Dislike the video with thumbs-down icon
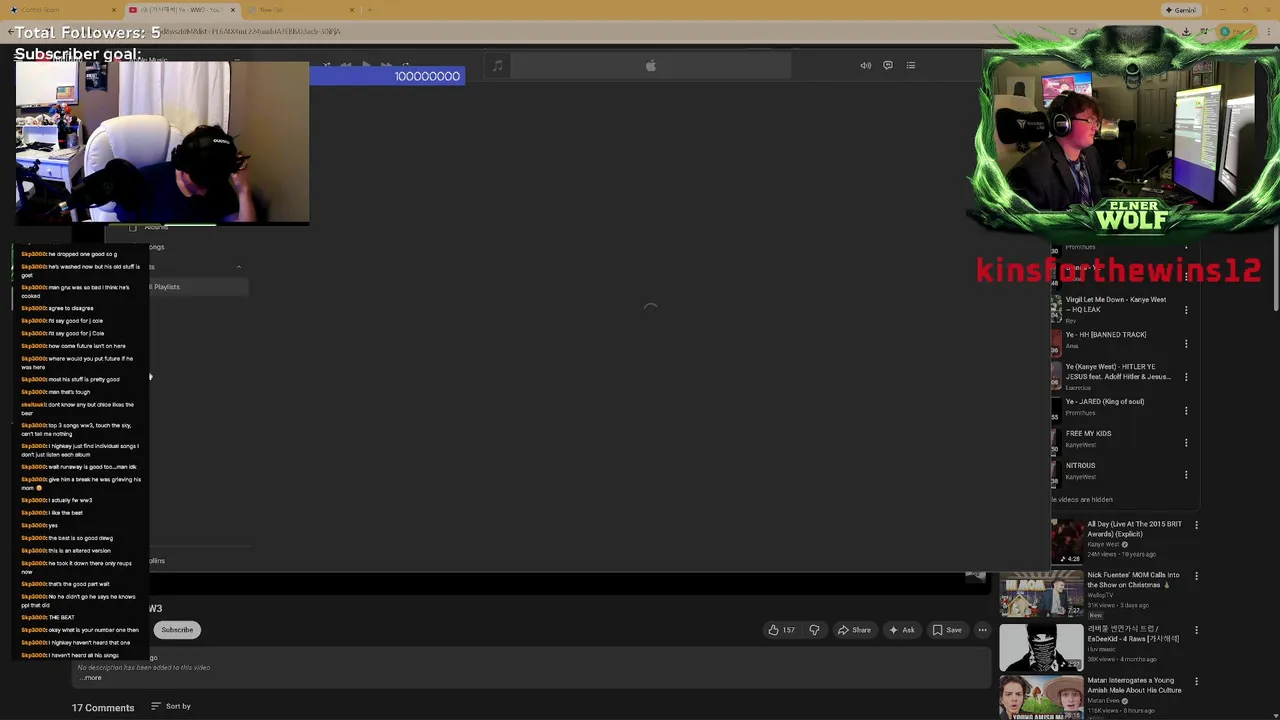The height and width of the screenshot is (720, 1280). coord(814,630)
